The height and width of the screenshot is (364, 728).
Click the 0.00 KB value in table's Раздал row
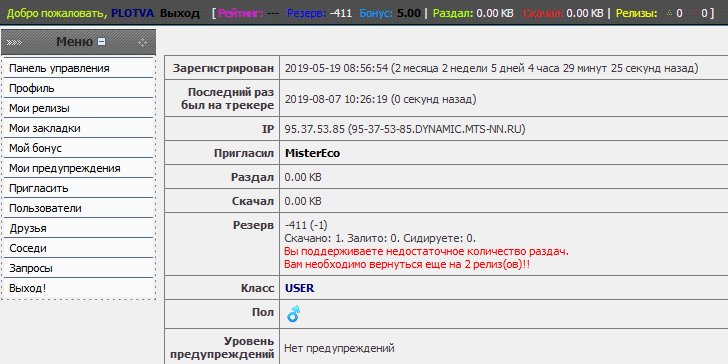[x=303, y=177]
